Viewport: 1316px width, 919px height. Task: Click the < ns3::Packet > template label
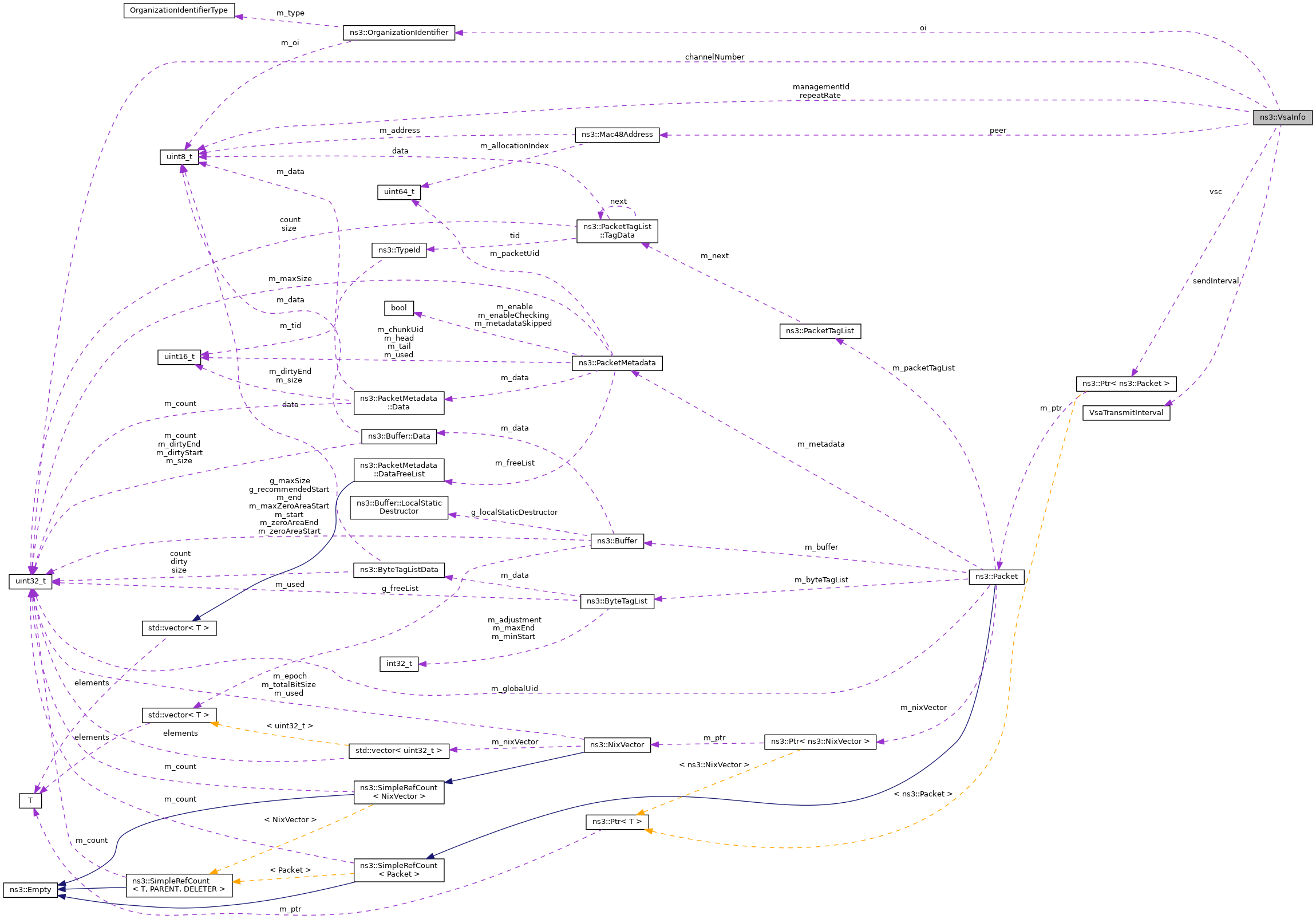[923, 795]
